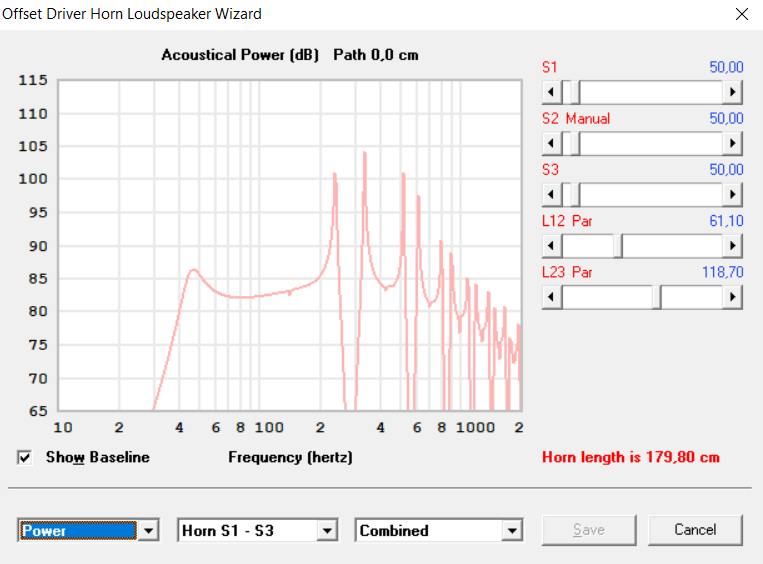Screen dimensions: 763x564
Task: Click the S1 slider thumb
Action: coord(575,92)
